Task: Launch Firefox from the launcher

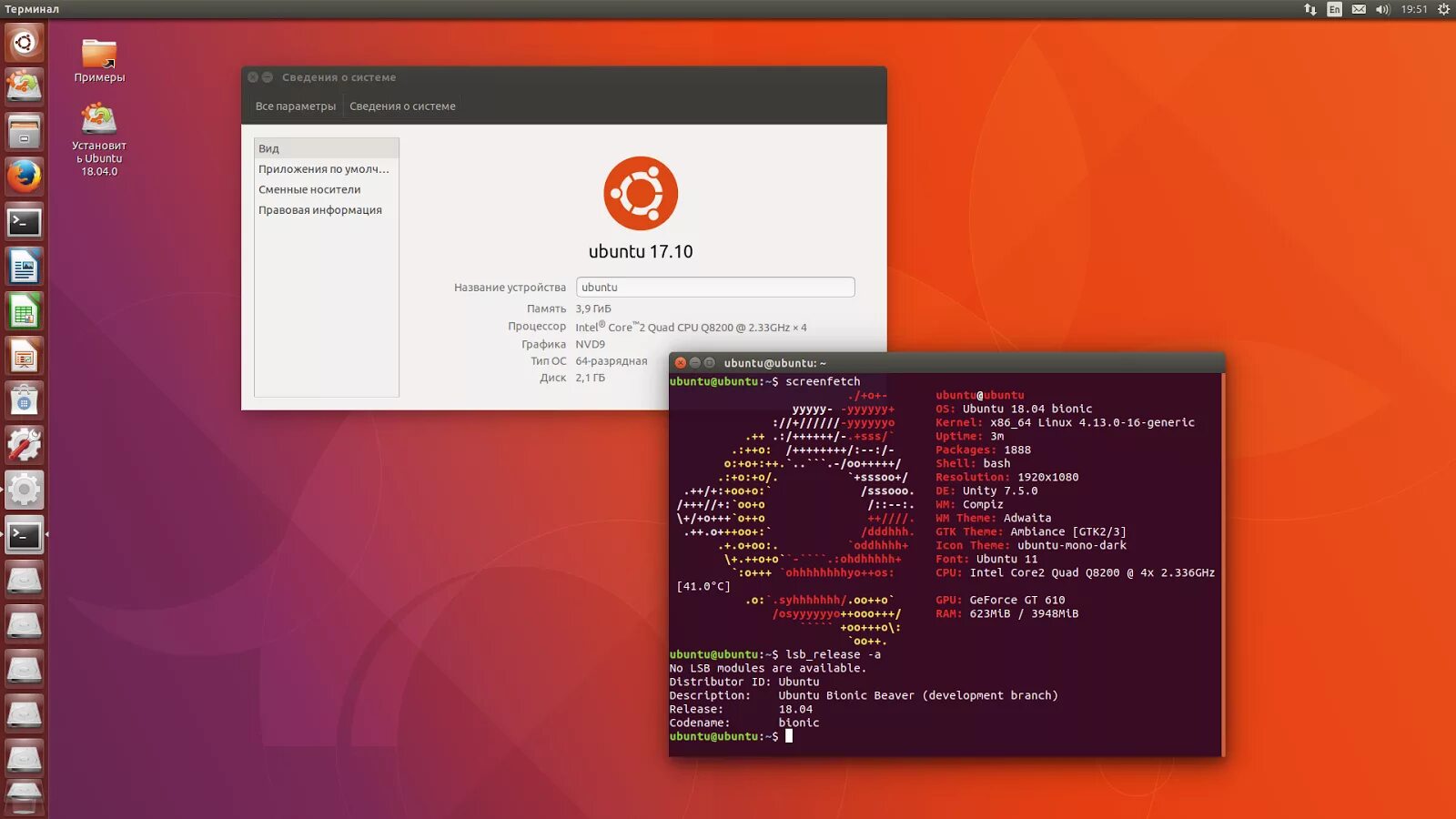Action: (24, 177)
